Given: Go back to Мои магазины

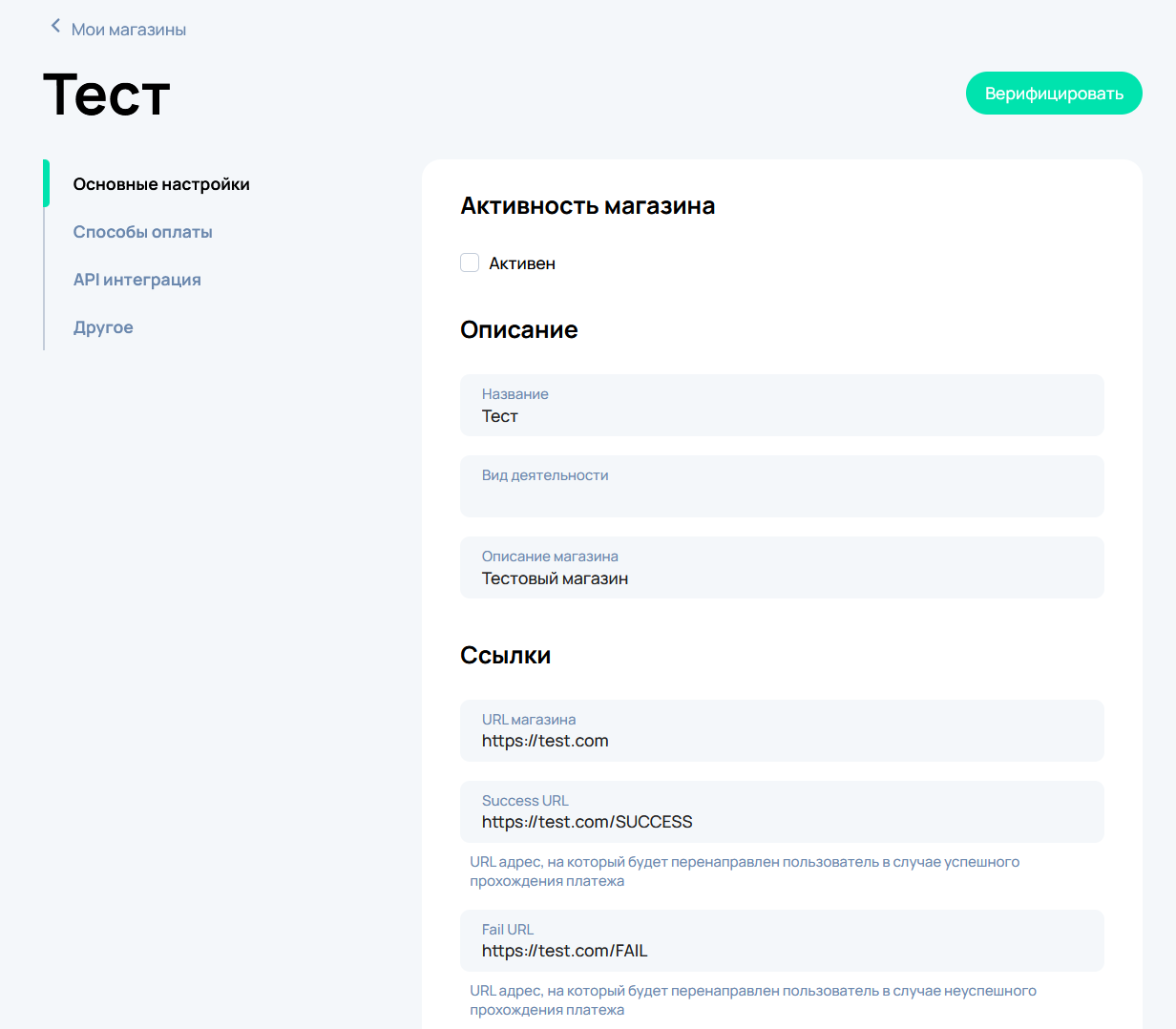Looking at the screenshot, I should point(128,30).
